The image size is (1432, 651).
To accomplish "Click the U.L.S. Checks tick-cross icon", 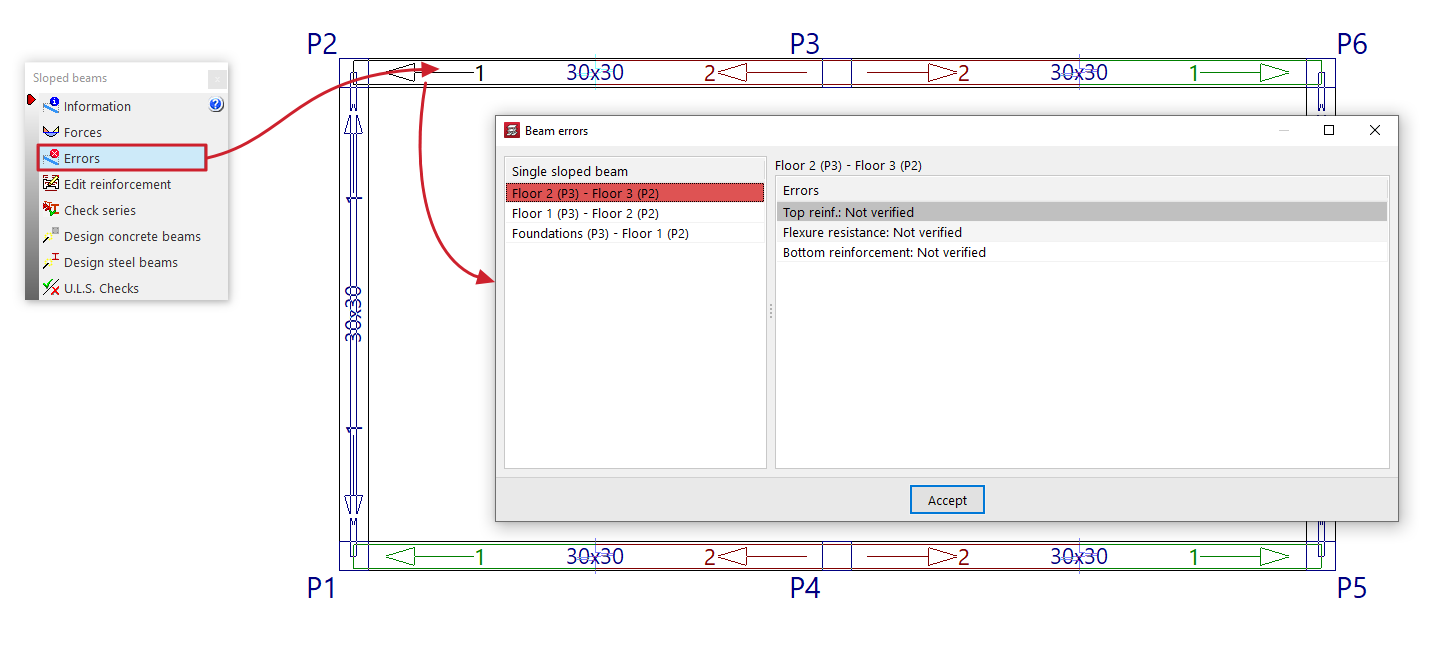I will click(x=51, y=287).
